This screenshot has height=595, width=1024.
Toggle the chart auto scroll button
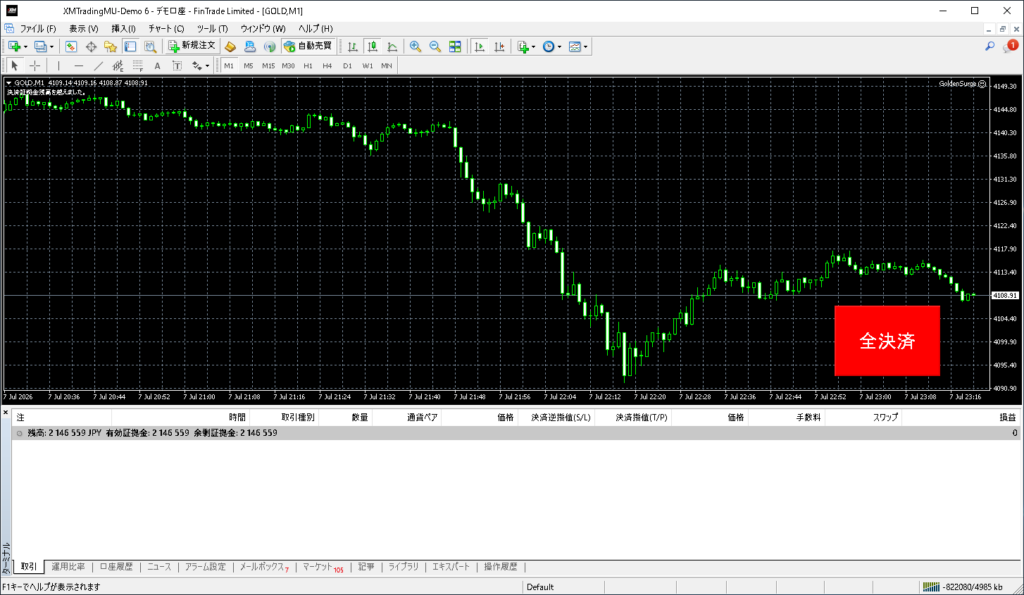(479, 46)
